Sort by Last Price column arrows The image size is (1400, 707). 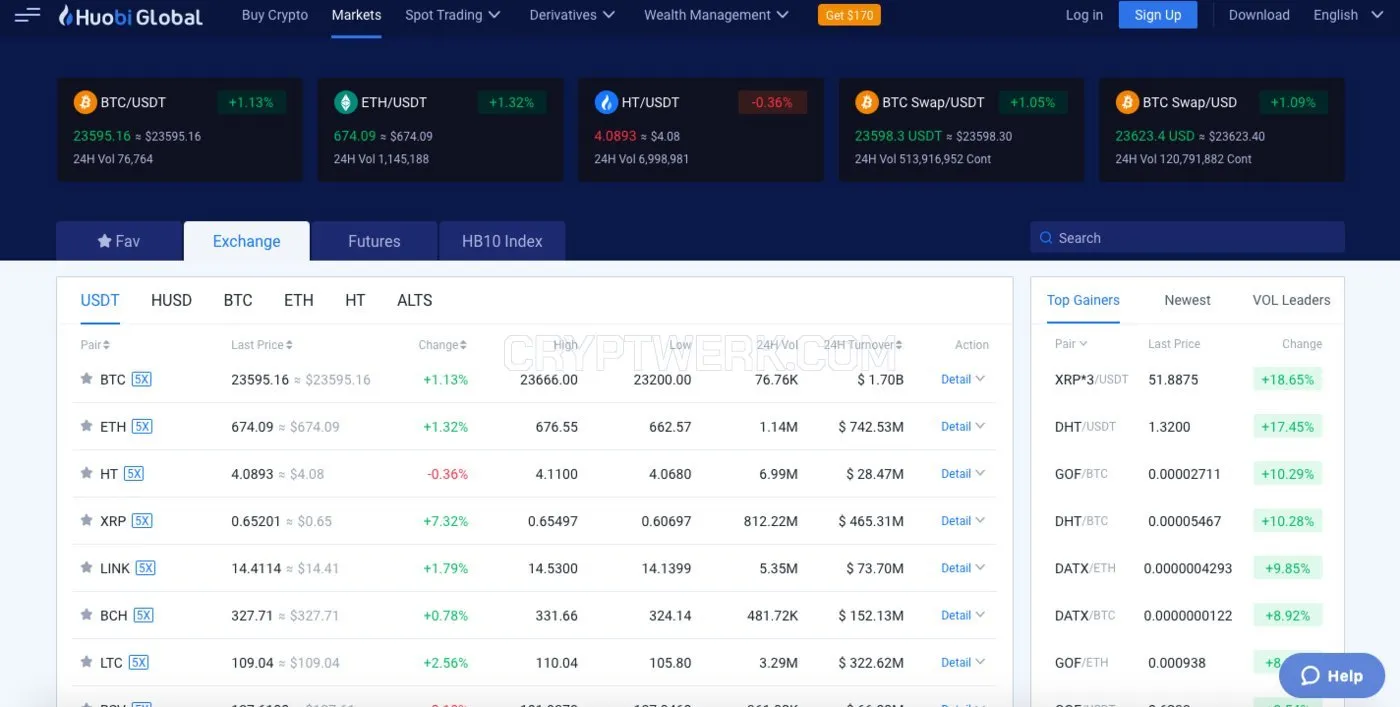click(x=289, y=345)
